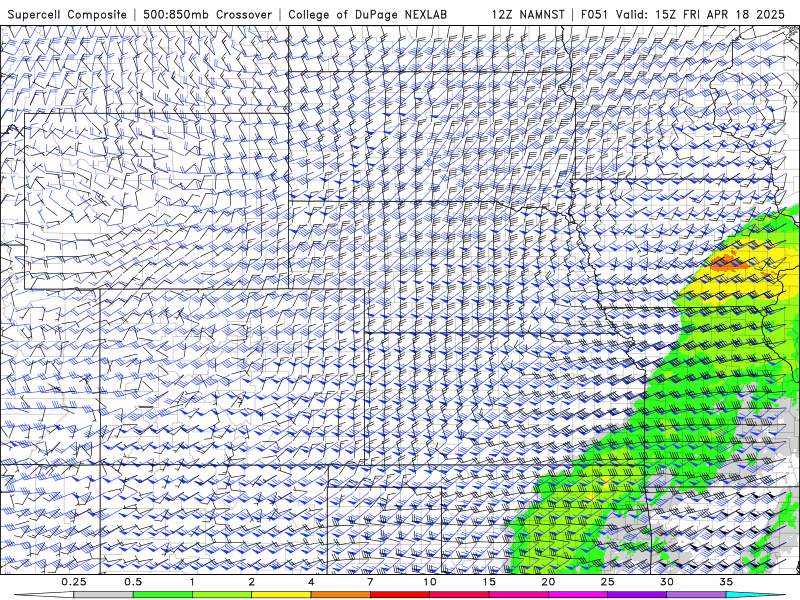
Task: Click the 0.5 legend value
Action: pyautogui.click(x=133, y=582)
